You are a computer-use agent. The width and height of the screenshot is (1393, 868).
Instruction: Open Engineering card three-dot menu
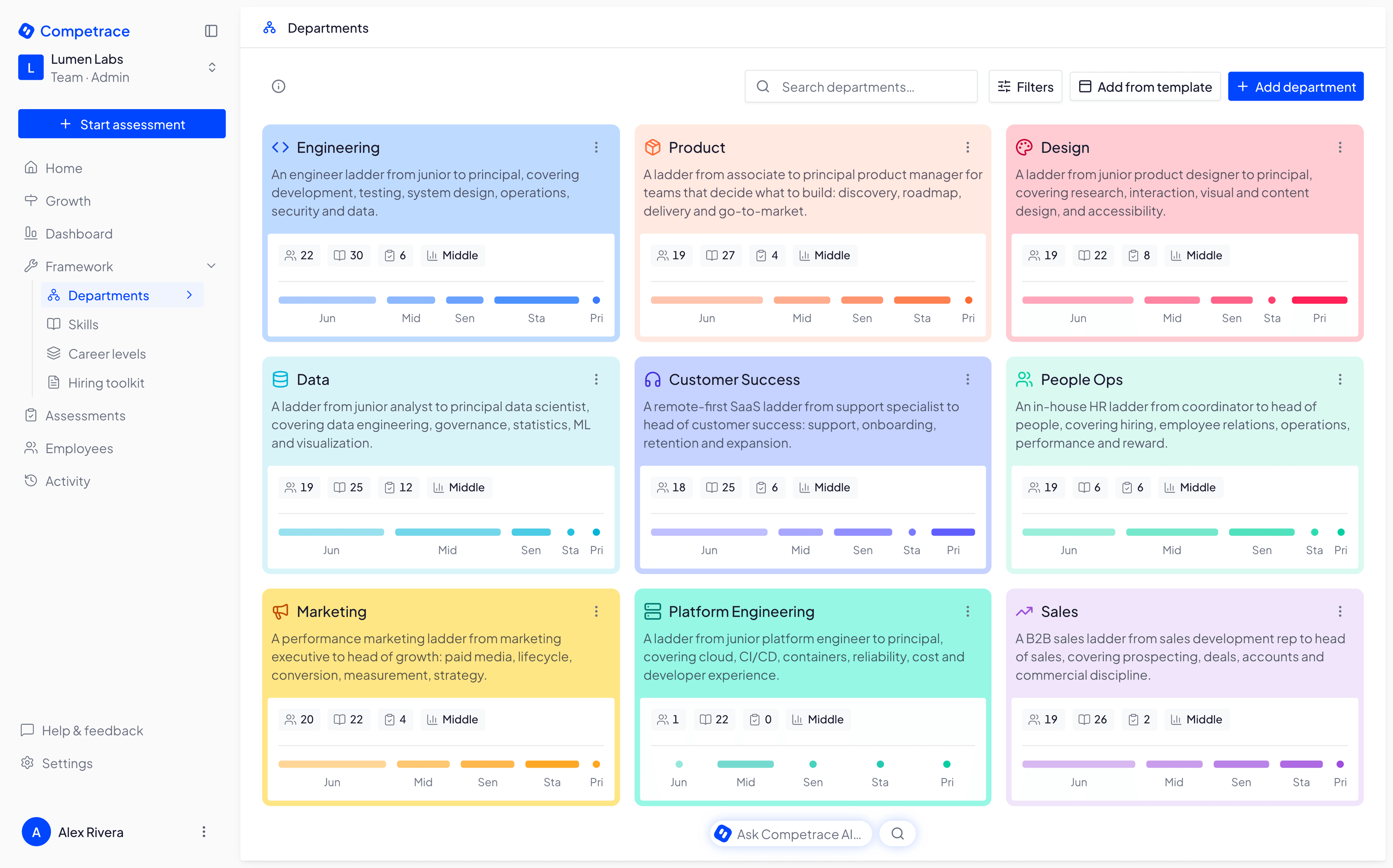(596, 148)
